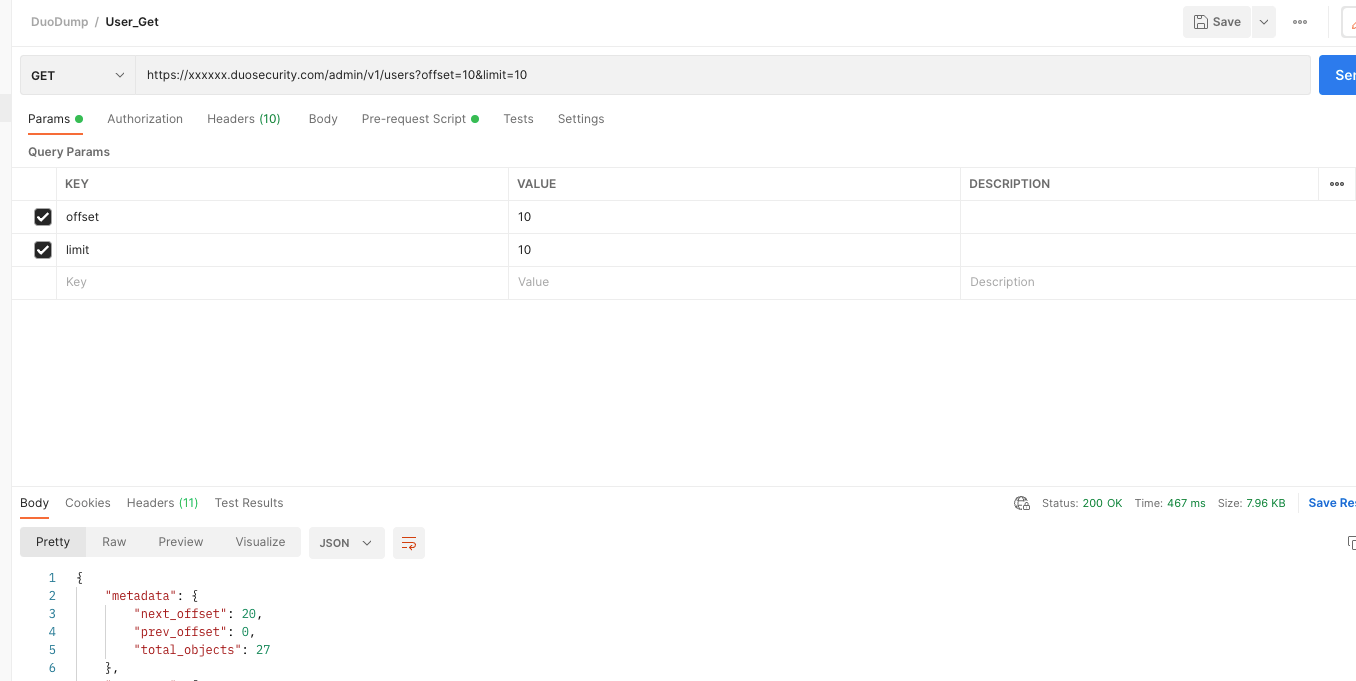Open the DuoDump collection breadcrumb

[x=58, y=21]
